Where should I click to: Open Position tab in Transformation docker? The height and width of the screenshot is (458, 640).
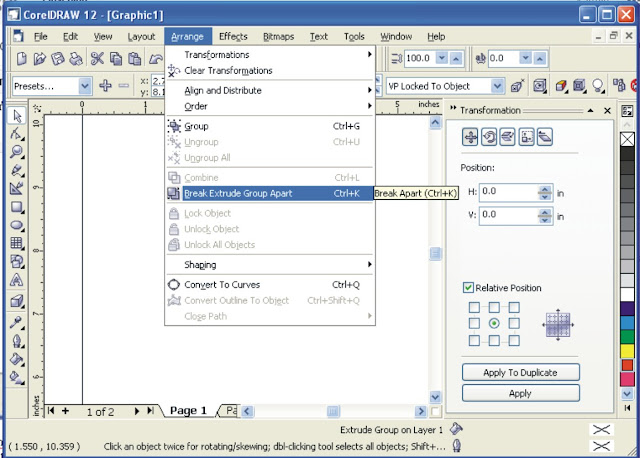pos(470,137)
